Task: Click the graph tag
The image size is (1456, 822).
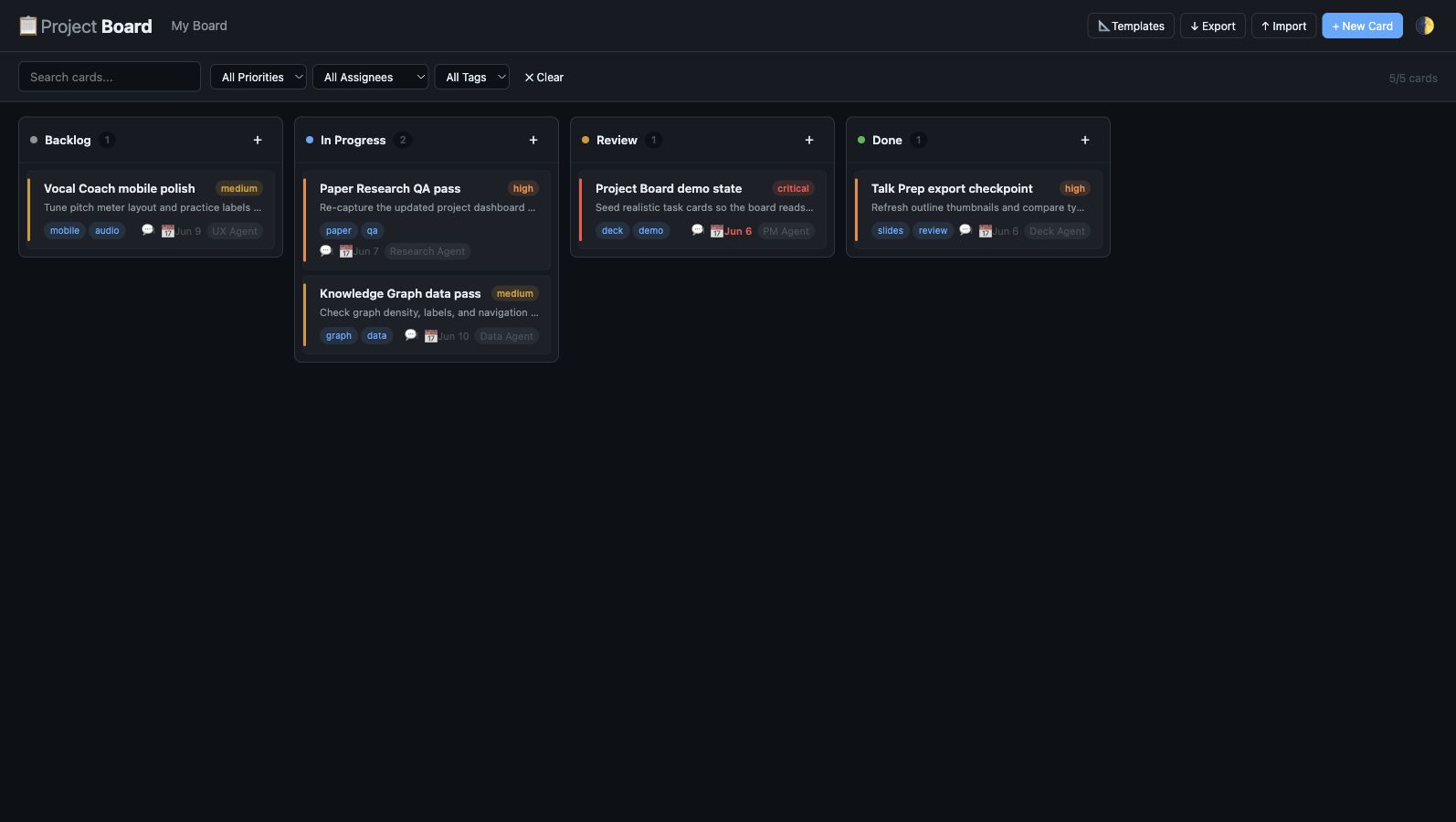Action: pyautogui.click(x=339, y=335)
